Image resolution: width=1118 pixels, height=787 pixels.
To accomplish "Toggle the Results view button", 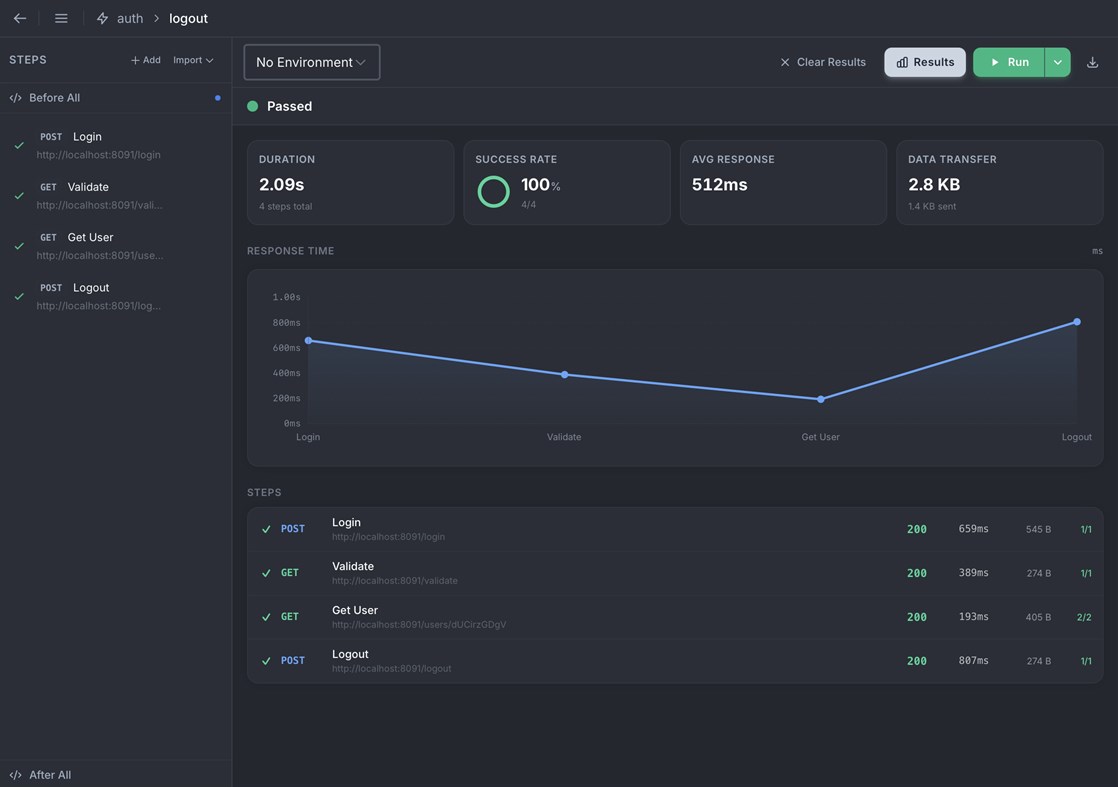I will (x=925, y=62).
